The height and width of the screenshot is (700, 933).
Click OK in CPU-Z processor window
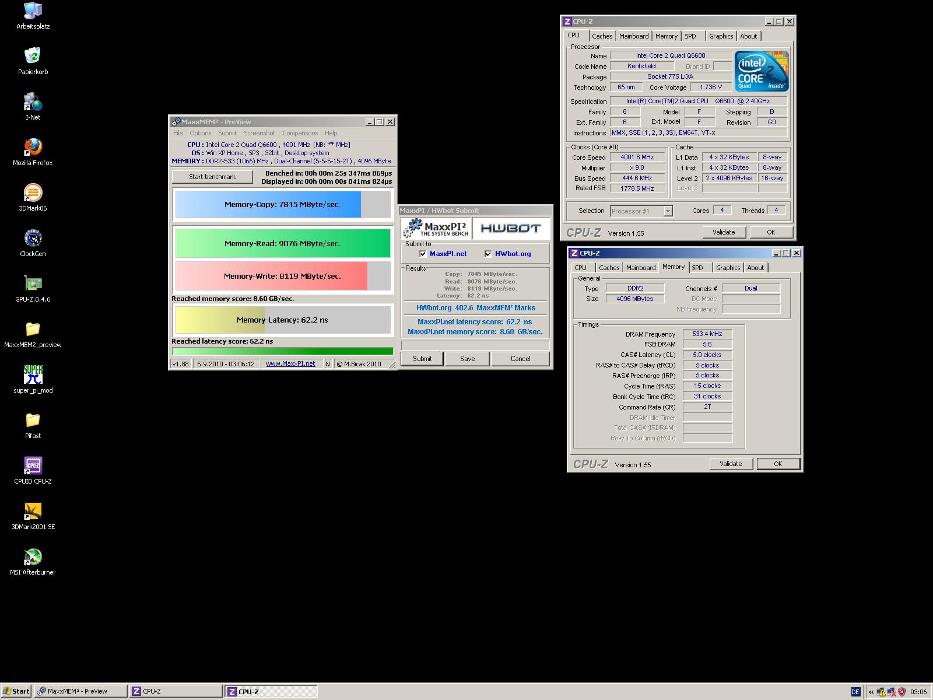pyautogui.click(x=771, y=232)
